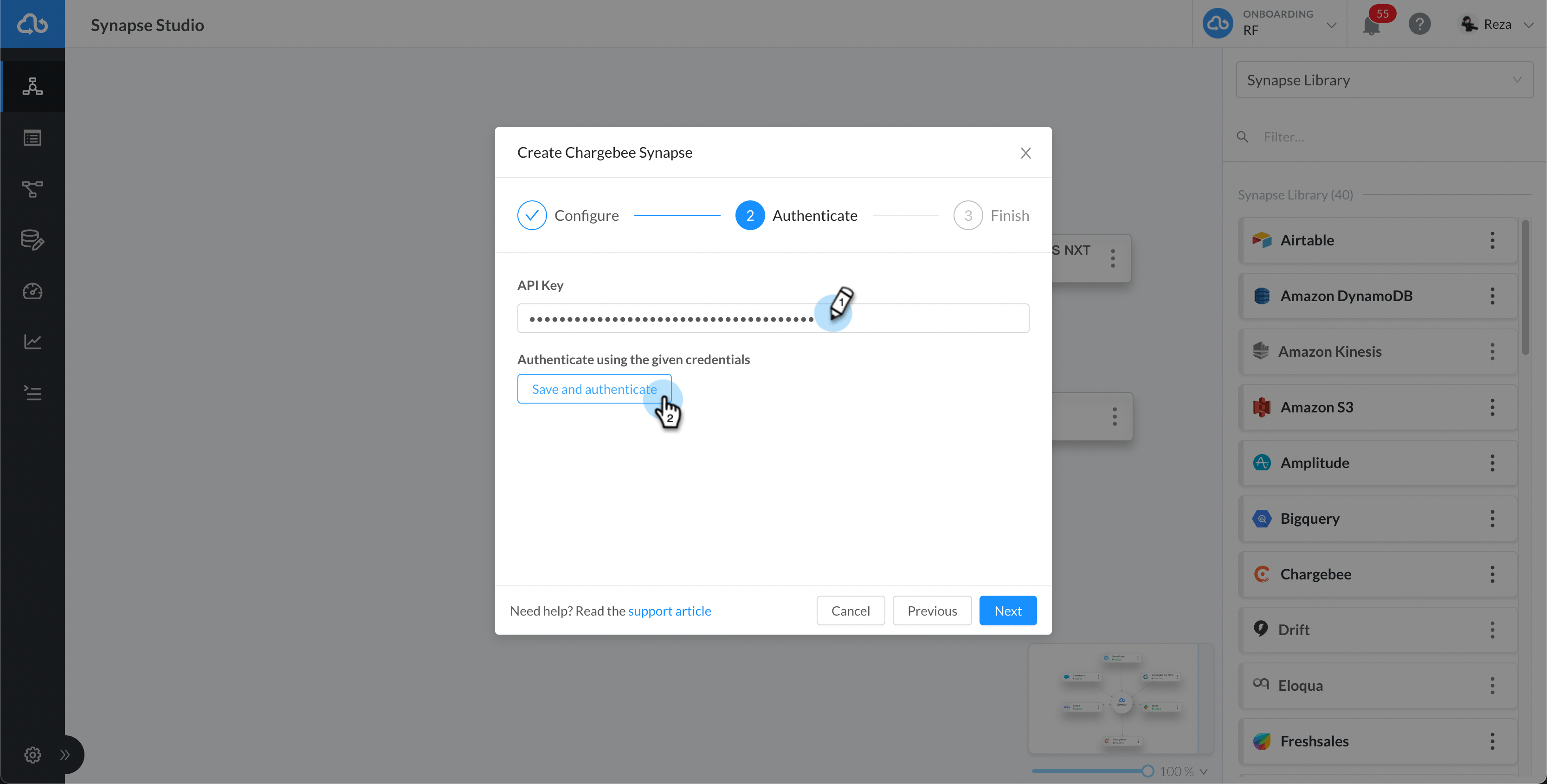Go to the Configure step
The height and width of the screenshot is (784, 1547).
(x=568, y=216)
